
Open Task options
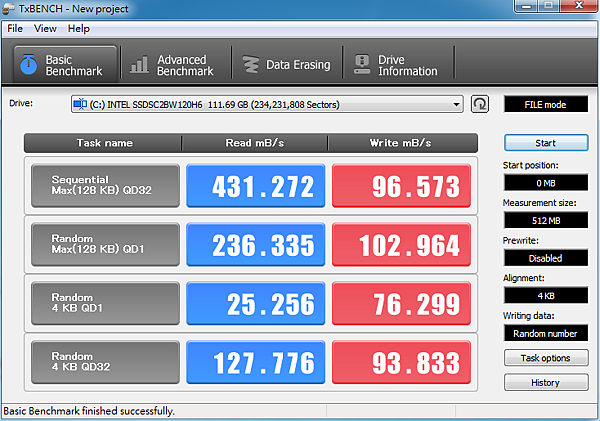[x=546, y=358]
